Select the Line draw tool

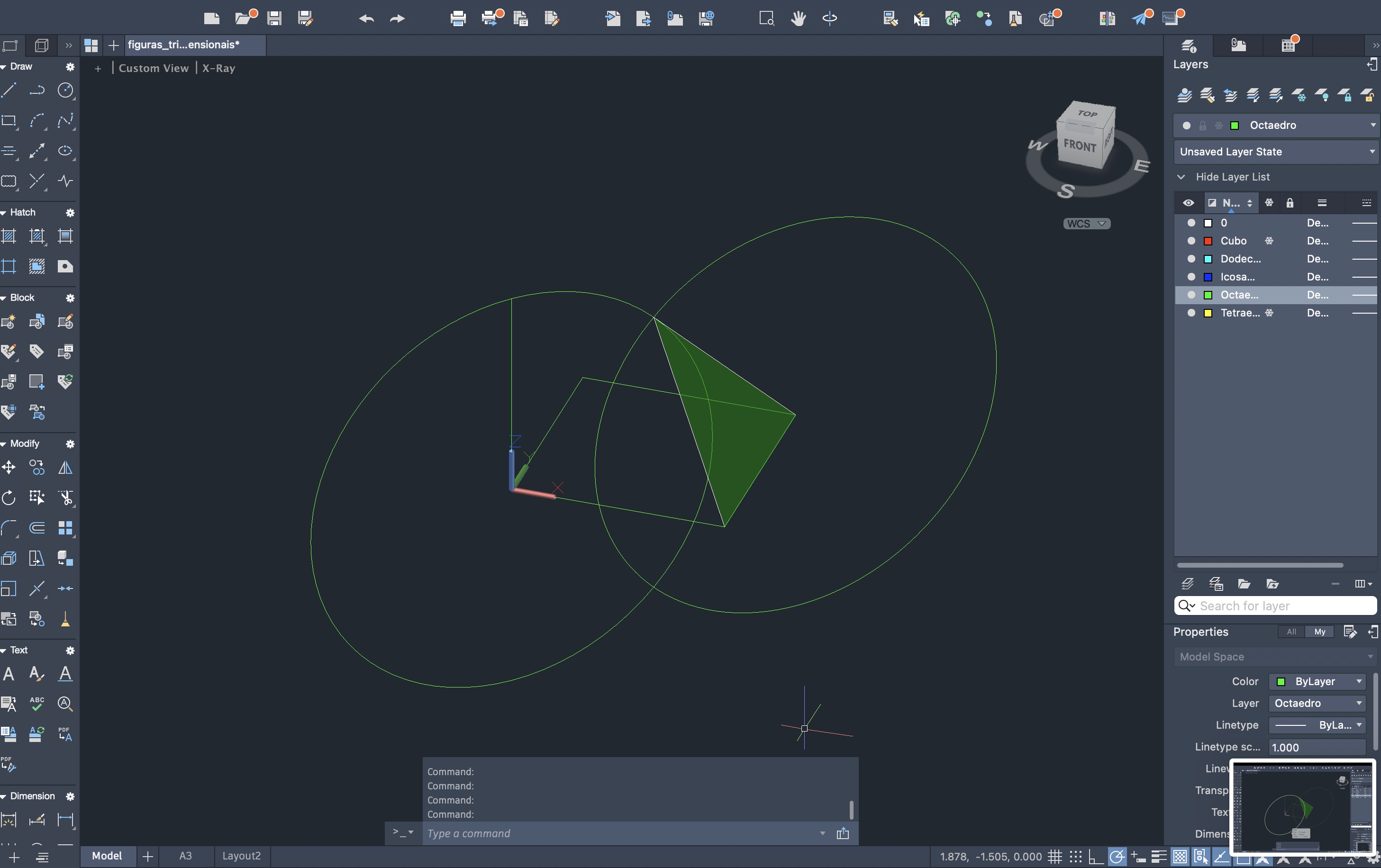[9, 90]
